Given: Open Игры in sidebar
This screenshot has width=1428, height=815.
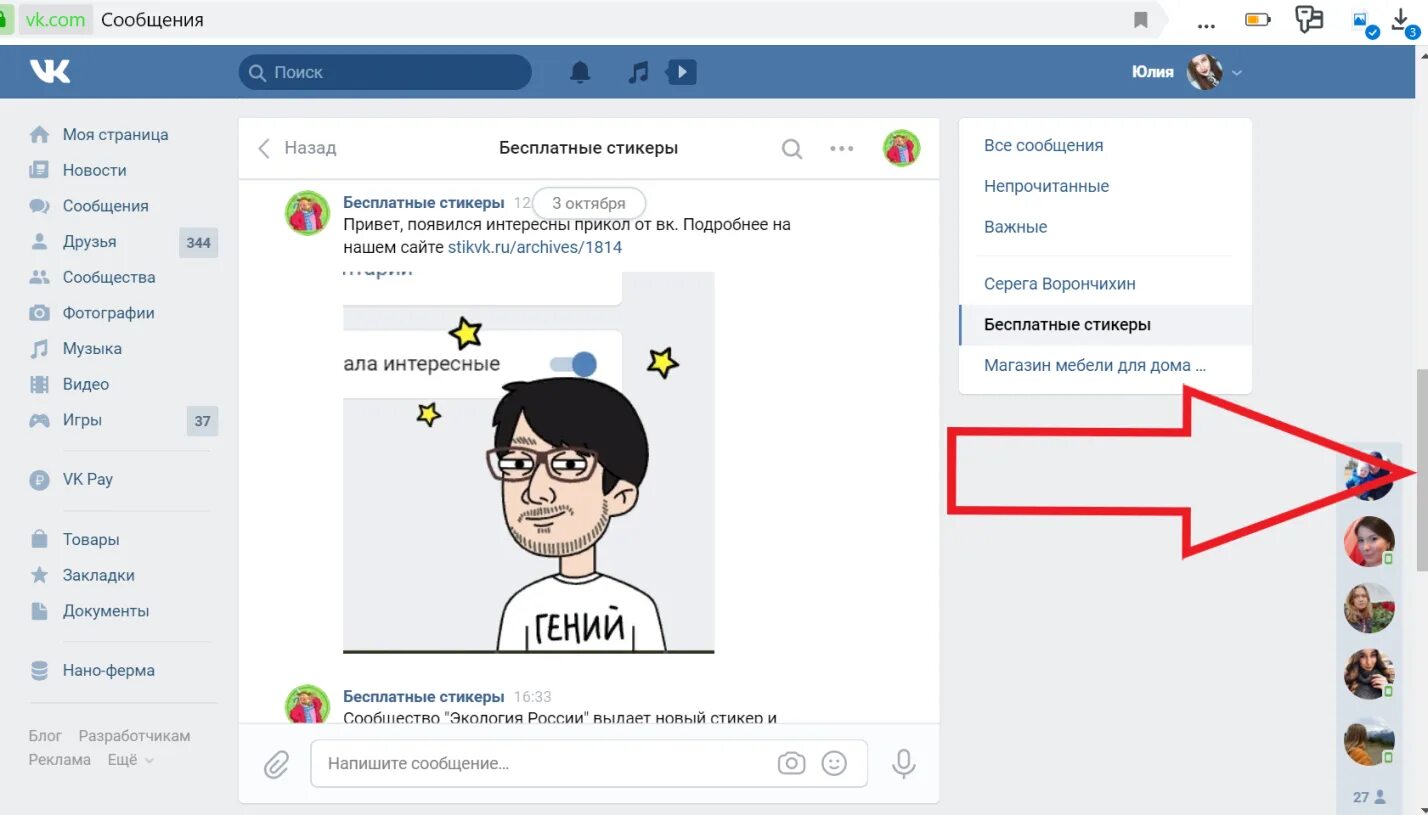Looking at the screenshot, I should point(82,420).
